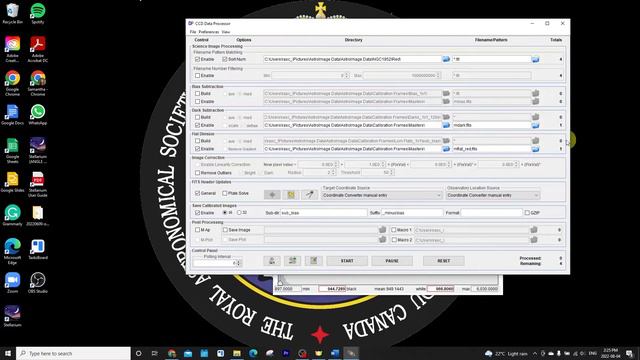
Task: Browse for Flat Division master directory folder
Action: [446, 149]
